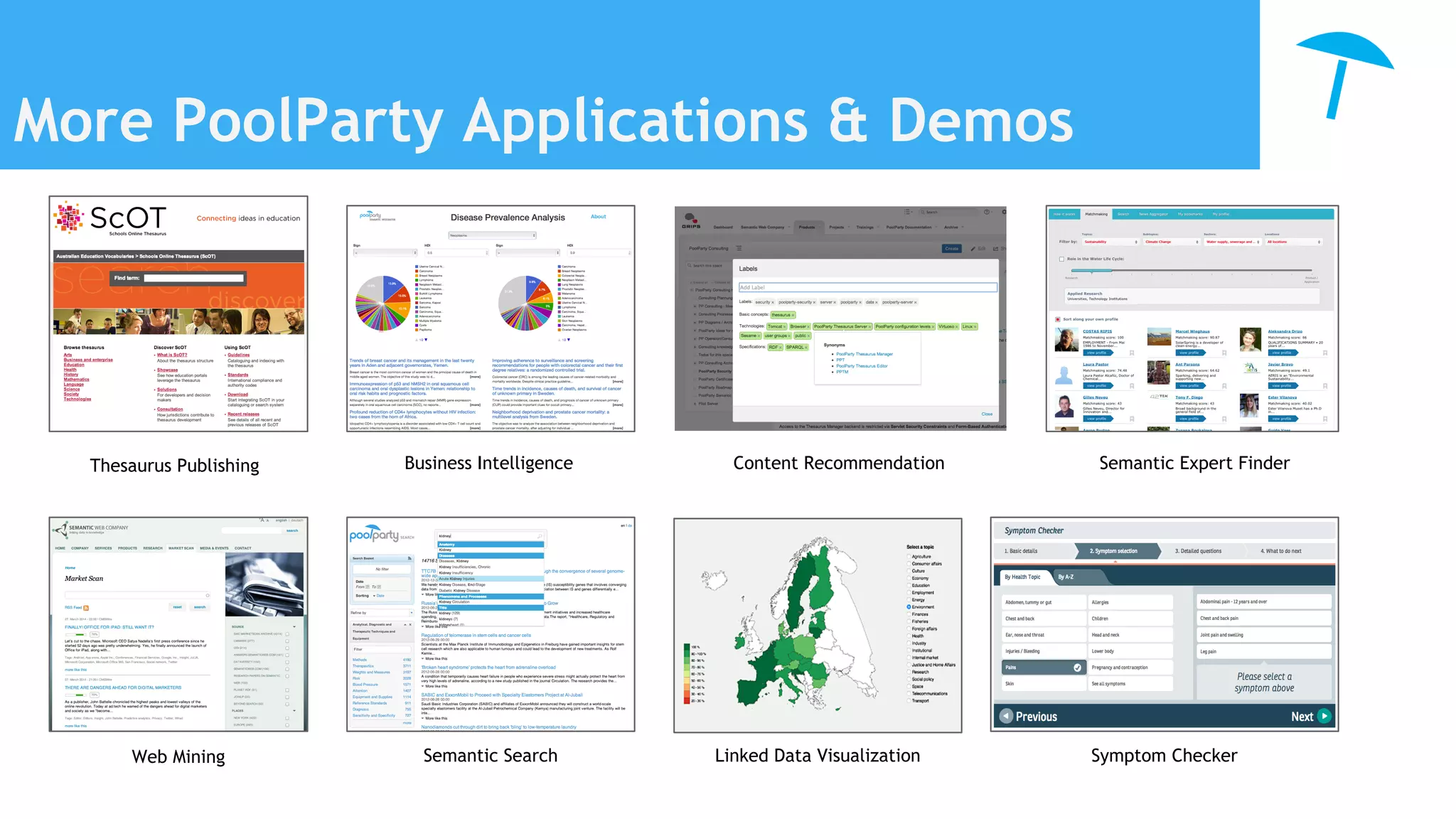Image resolution: width=1456 pixels, height=819 pixels.
Task: Click the Water Life Cycle role slider
Action: click(x=1191, y=271)
